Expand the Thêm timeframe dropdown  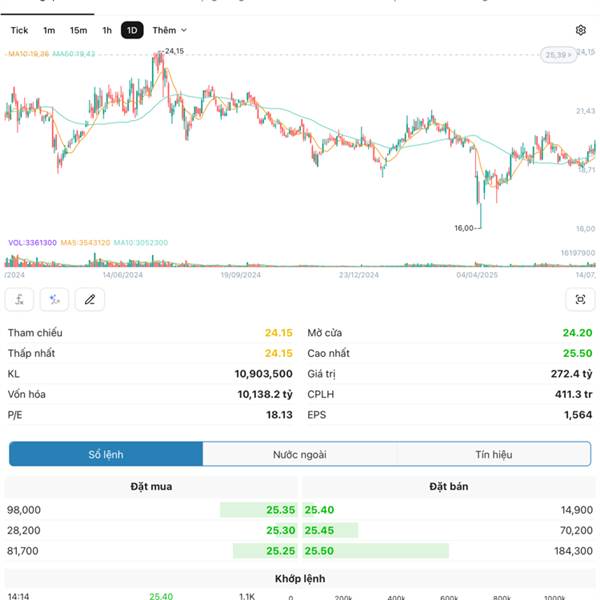click(169, 31)
